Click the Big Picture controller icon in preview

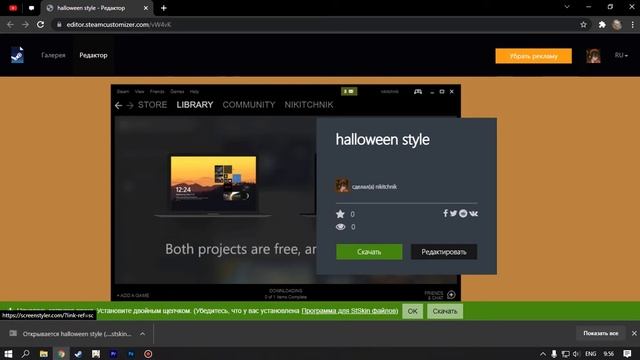(418, 91)
